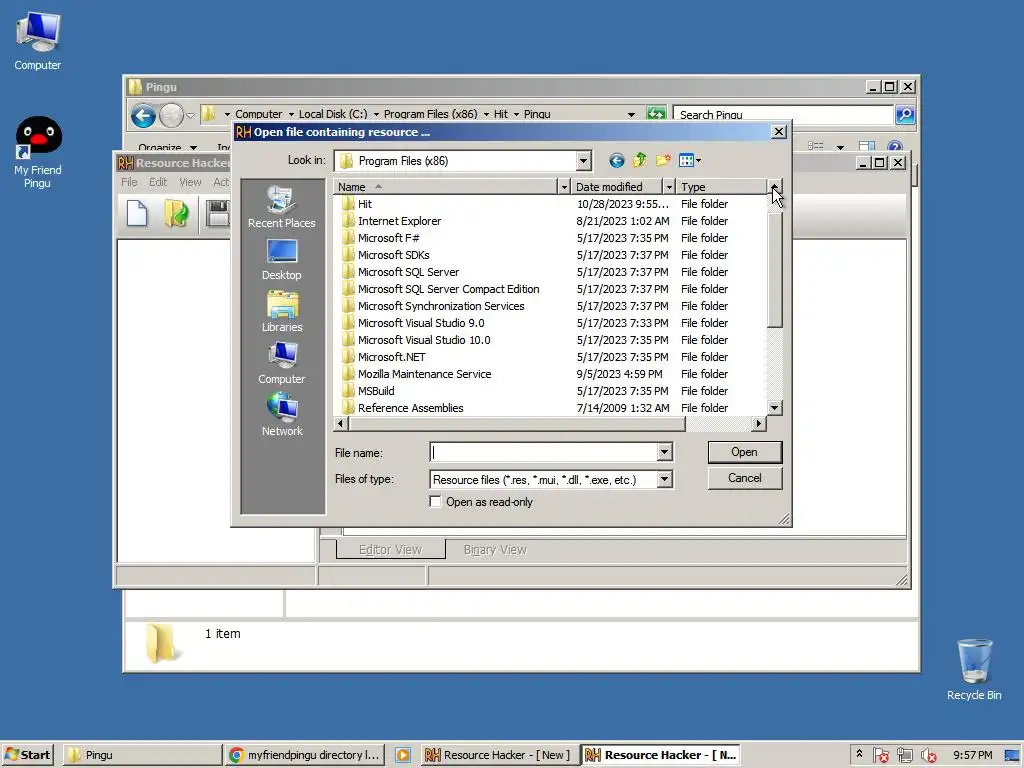Click the refresh icon in the Pingu address bar
This screenshot has height=768, width=1024.
pos(656,114)
